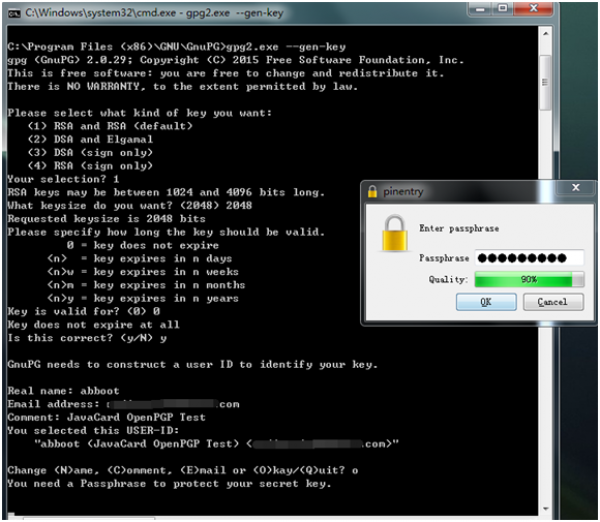Click the 'You need a Passphrase' line
Image resolution: width=600 pixels, height=522 pixels.
coord(169,484)
